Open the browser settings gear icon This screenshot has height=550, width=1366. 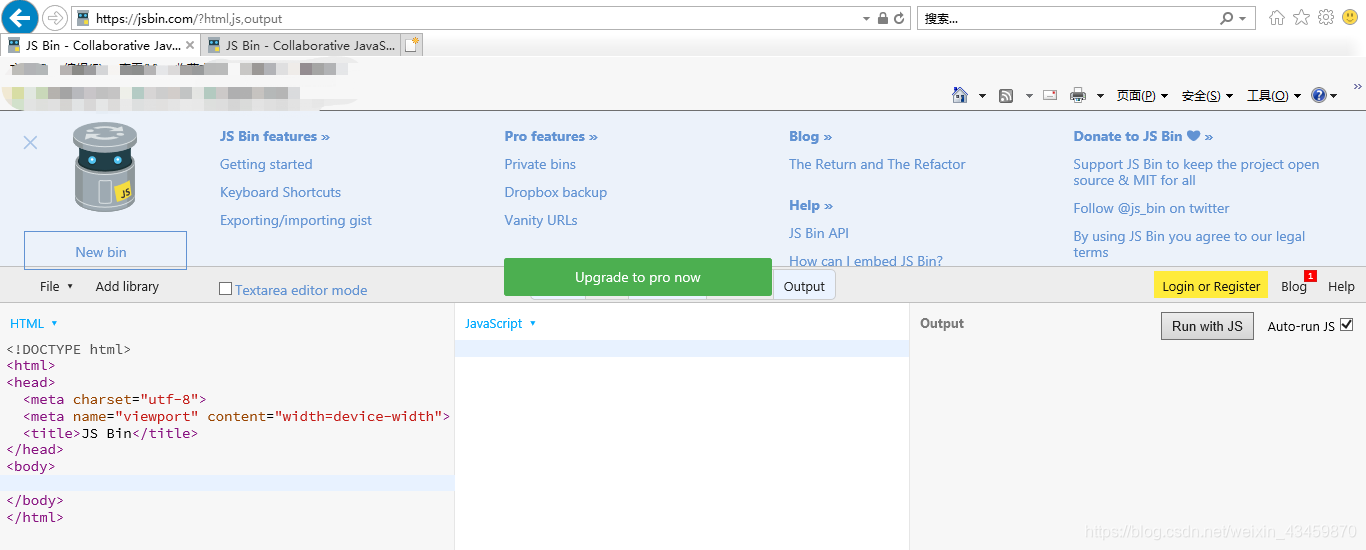1326,17
